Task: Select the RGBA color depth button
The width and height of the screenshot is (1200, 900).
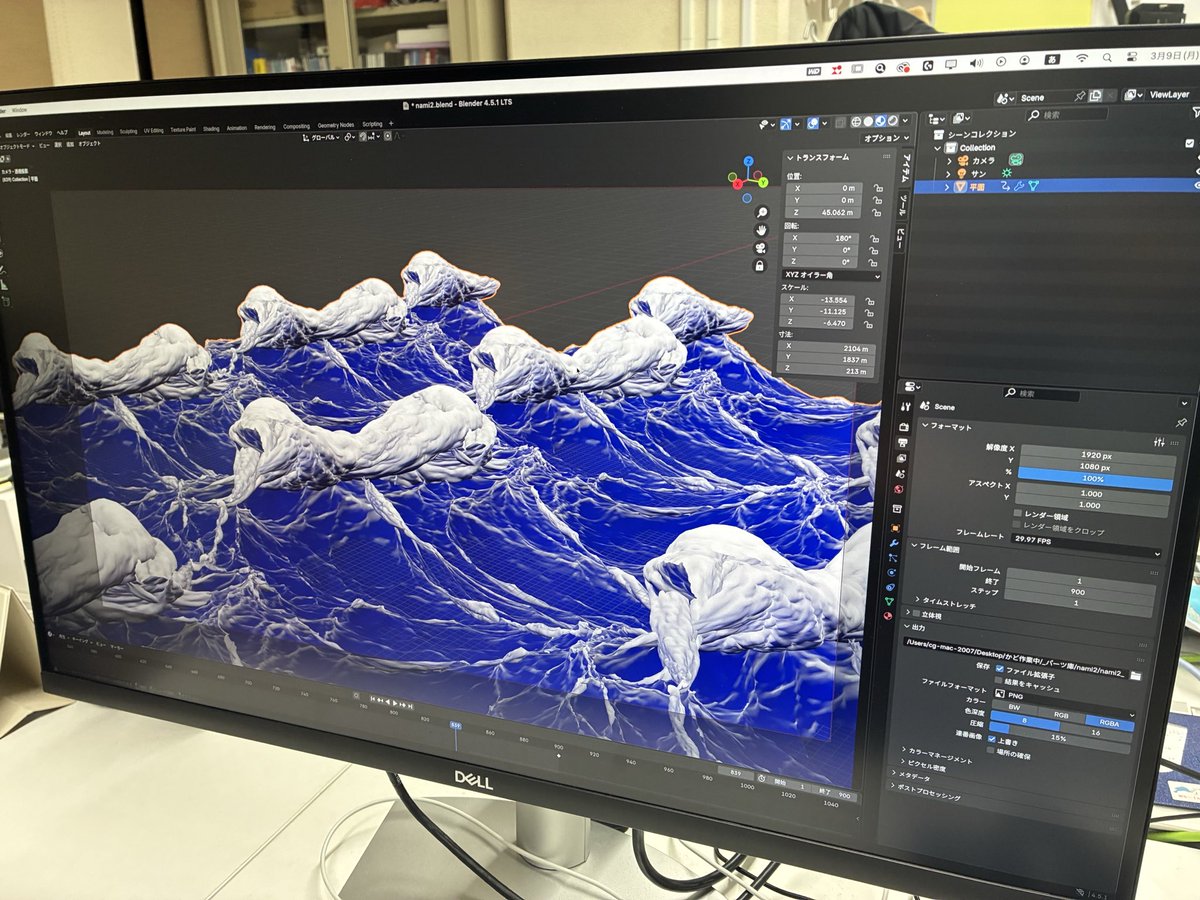Action: 1110,723
